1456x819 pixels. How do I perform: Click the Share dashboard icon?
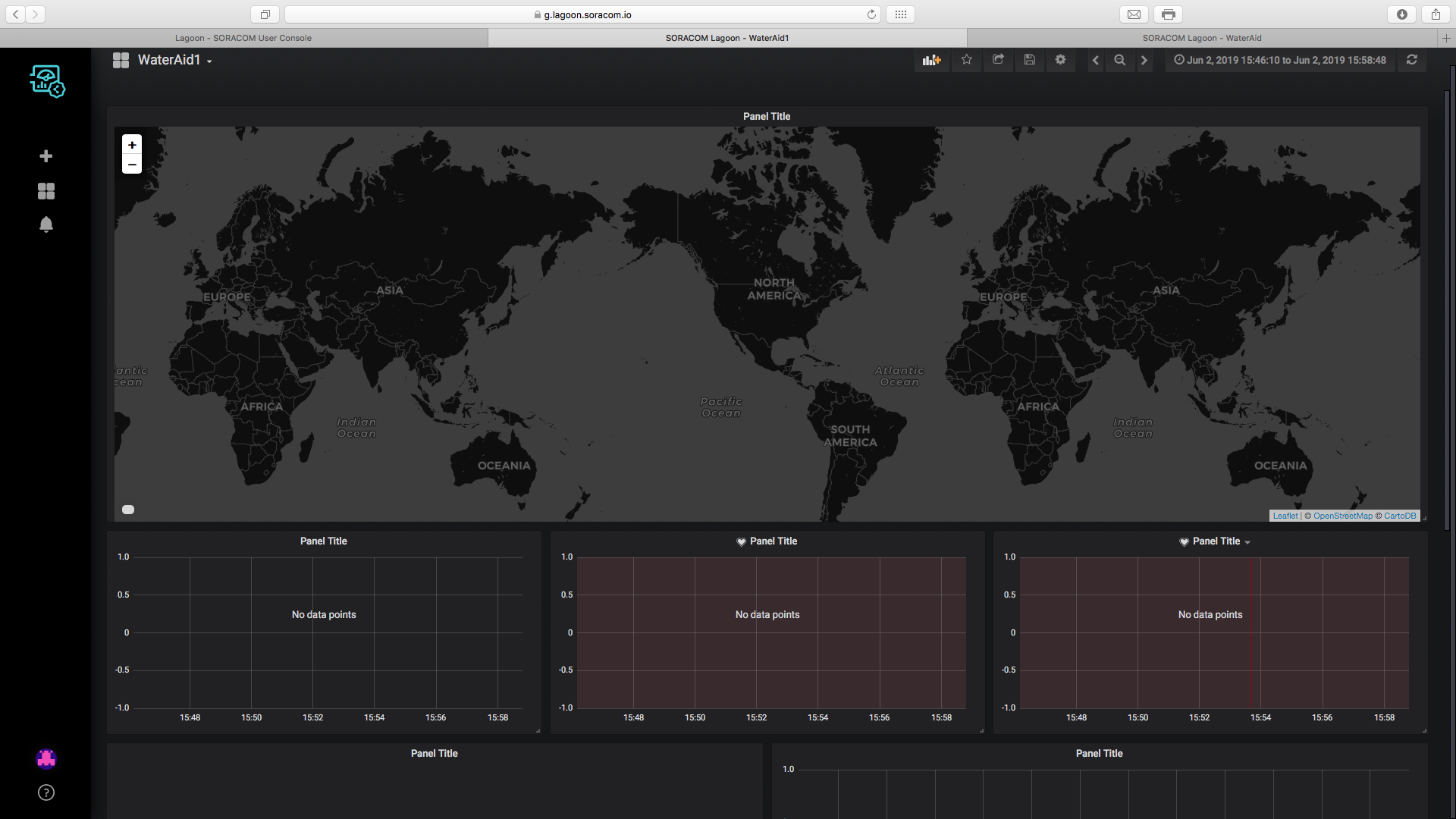998,60
